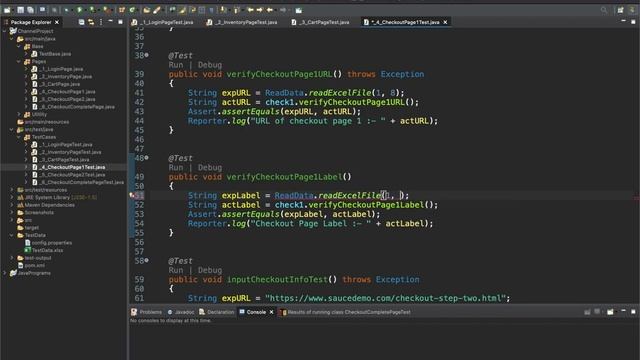Viewport: 640px width, 360px height.
Task: Expand JRE System Library node
Action: [12, 197]
